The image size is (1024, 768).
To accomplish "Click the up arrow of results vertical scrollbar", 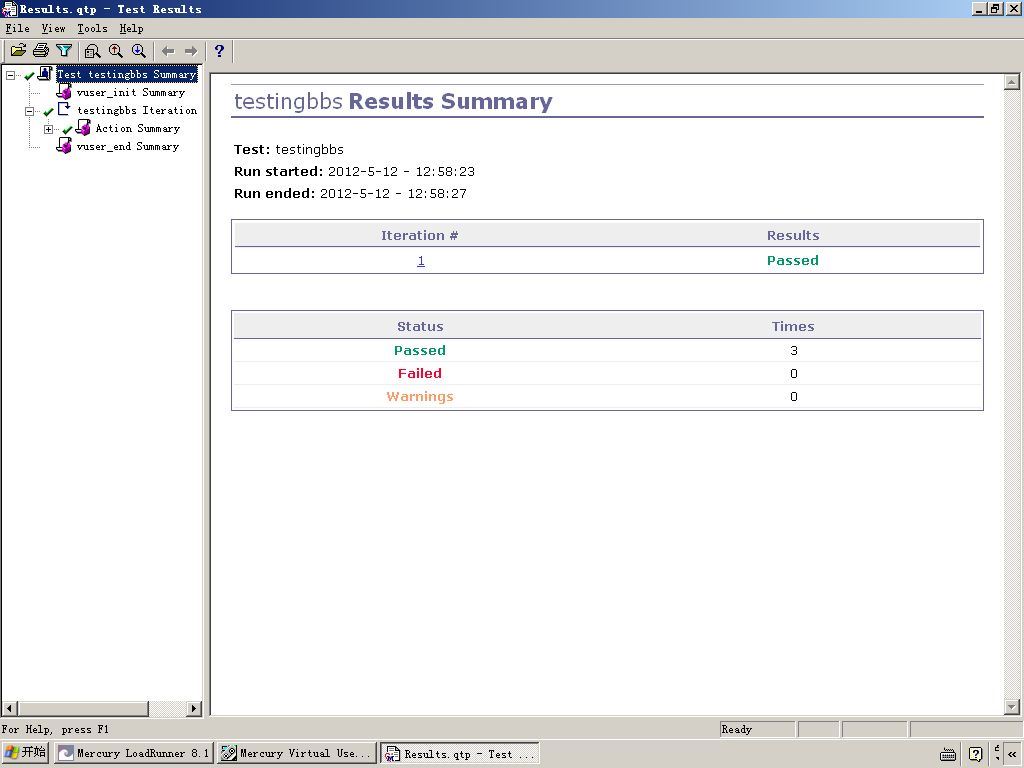I will click(x=1012, y=82).
